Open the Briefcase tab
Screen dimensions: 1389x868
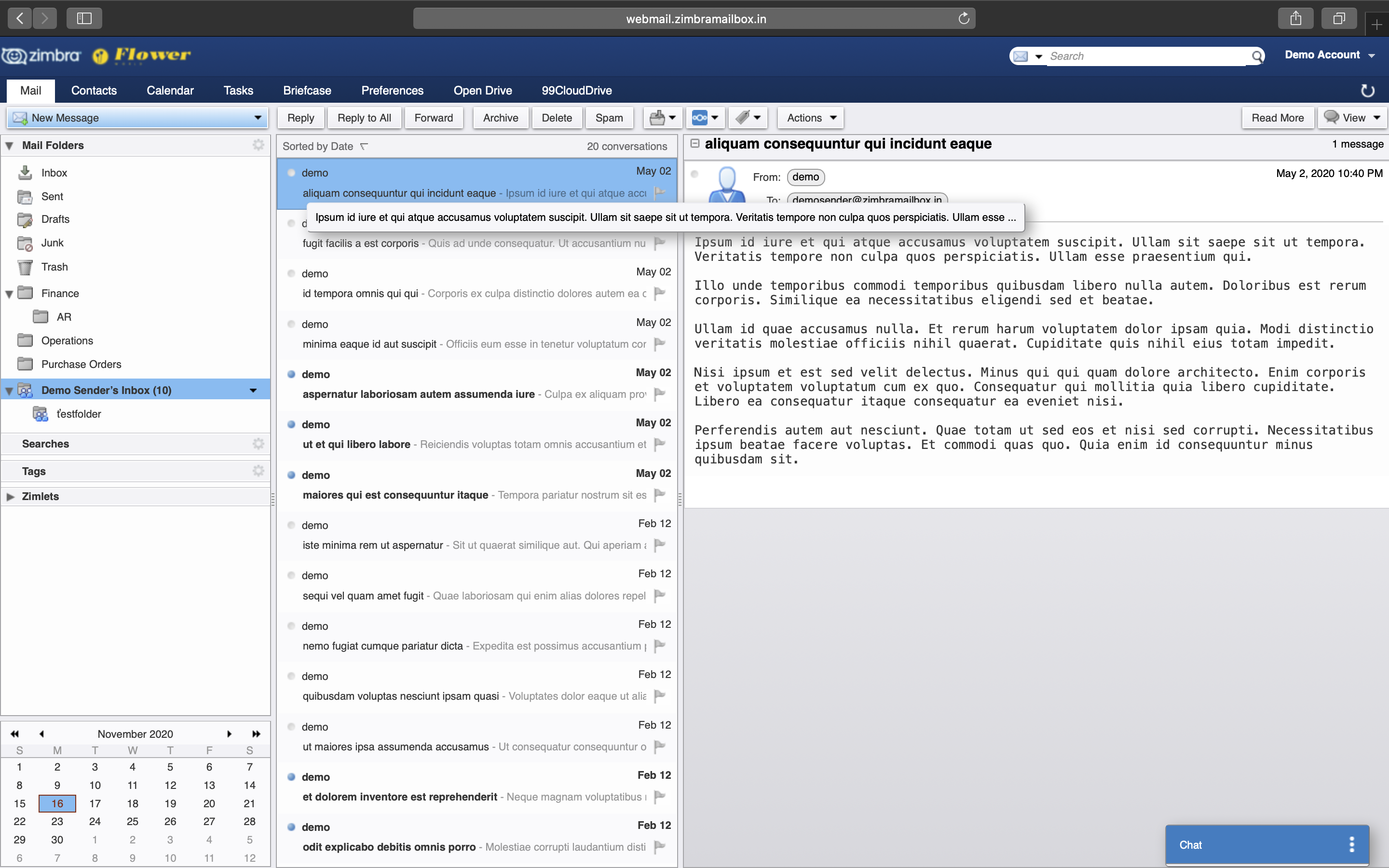tap(307, 91)
